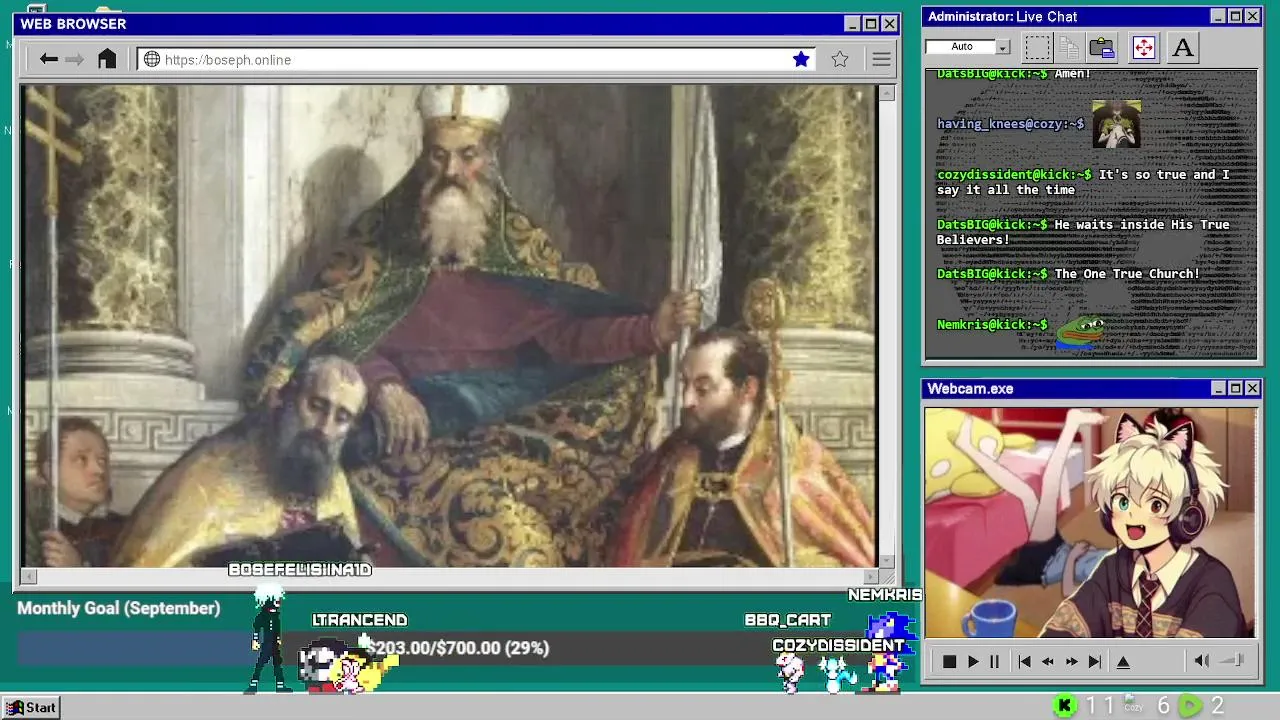Viewport: 1280px width, 720px height.
Task: Pause playback in Webcam.exe
Action: click(994, 661)
